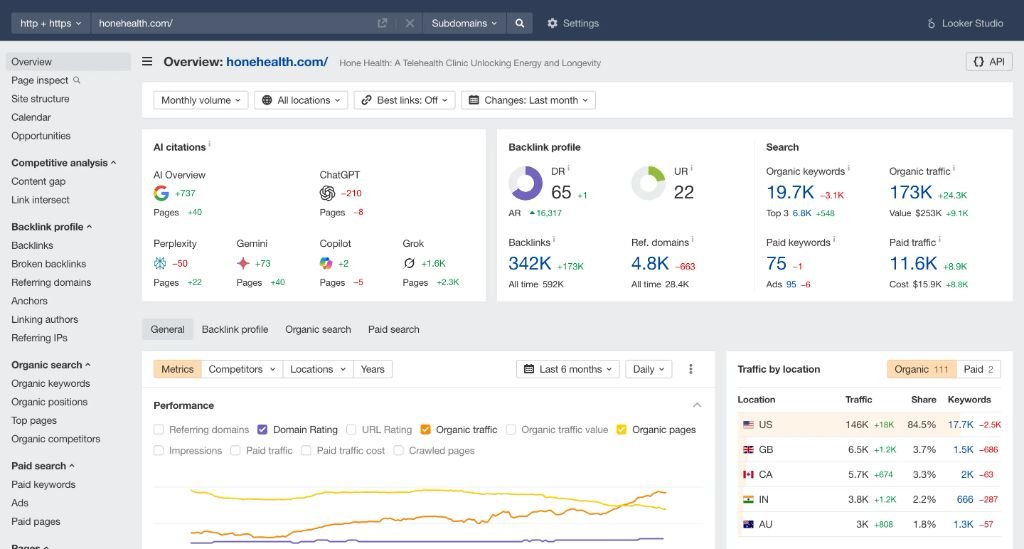Click the Canada flag icon
The width and height of the screenshot is (1024, 549).
coord(748,475)
